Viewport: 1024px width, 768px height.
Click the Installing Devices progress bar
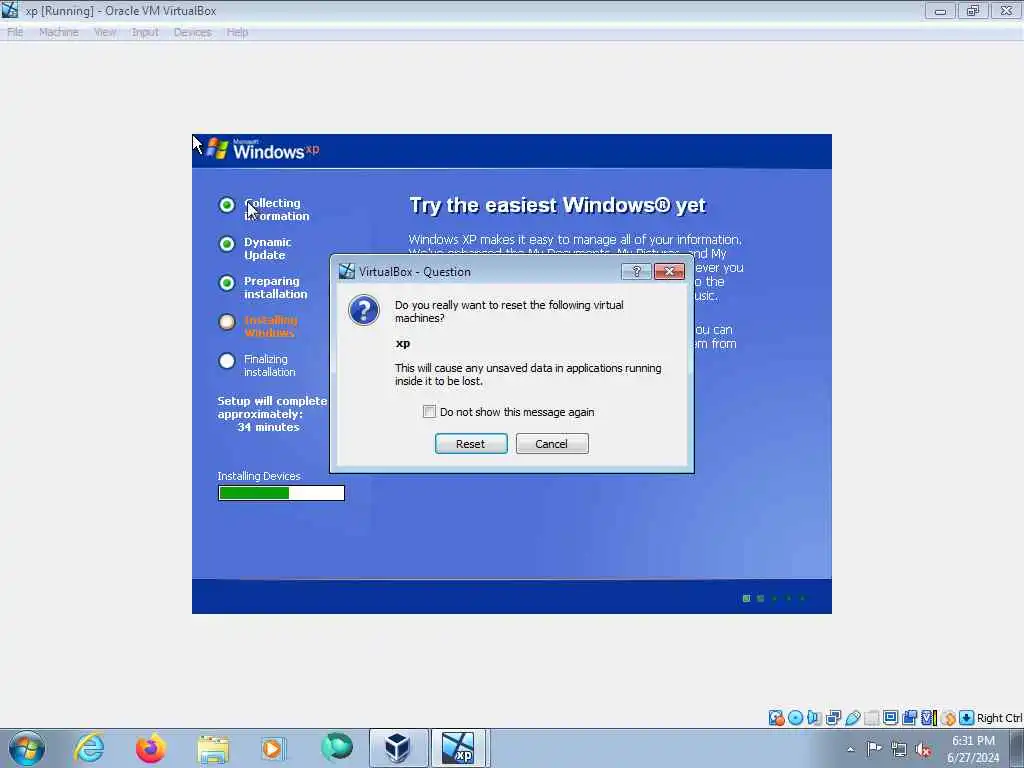[281, 493]
